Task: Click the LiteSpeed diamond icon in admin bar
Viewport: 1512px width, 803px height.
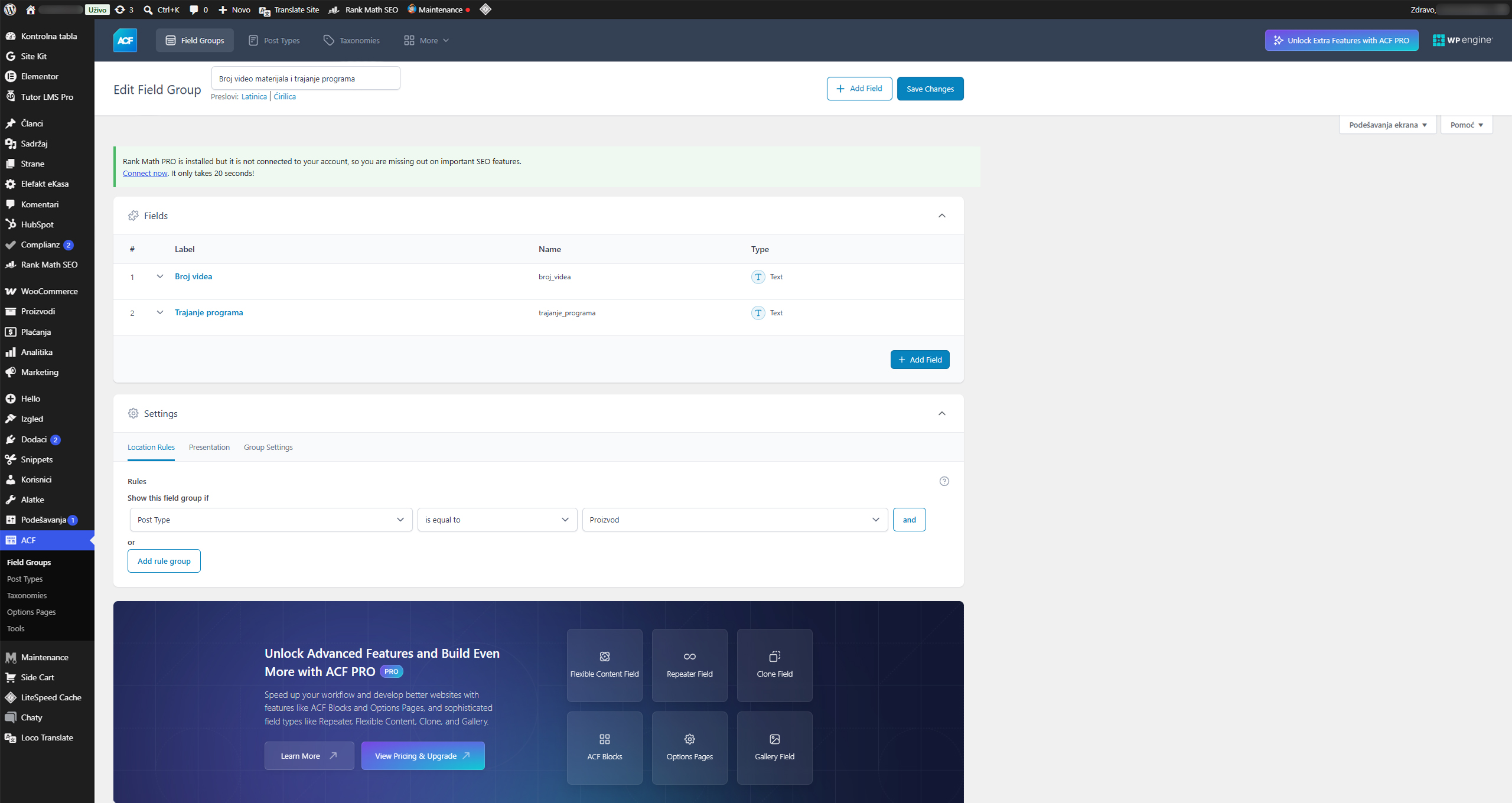Action: click(485, 9)
